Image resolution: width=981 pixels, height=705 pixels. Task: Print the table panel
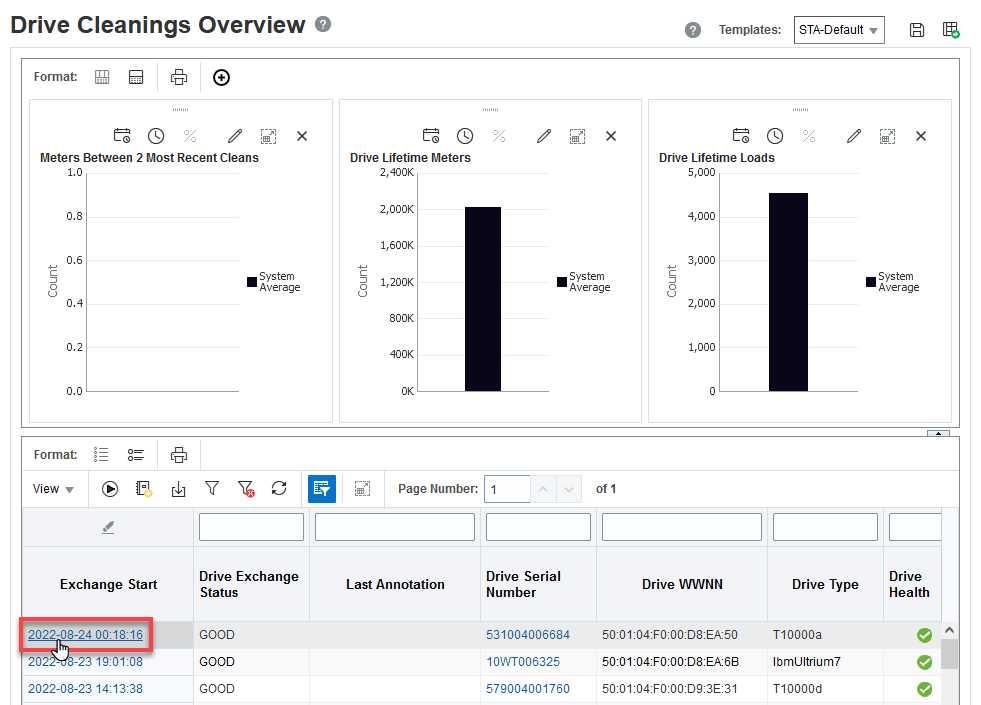click(179, 455)
